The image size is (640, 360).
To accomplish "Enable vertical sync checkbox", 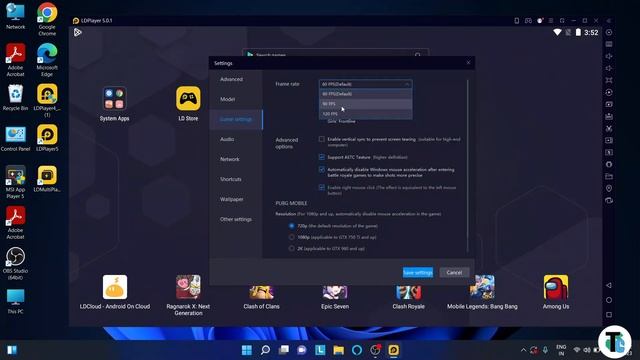I will 322,139.
